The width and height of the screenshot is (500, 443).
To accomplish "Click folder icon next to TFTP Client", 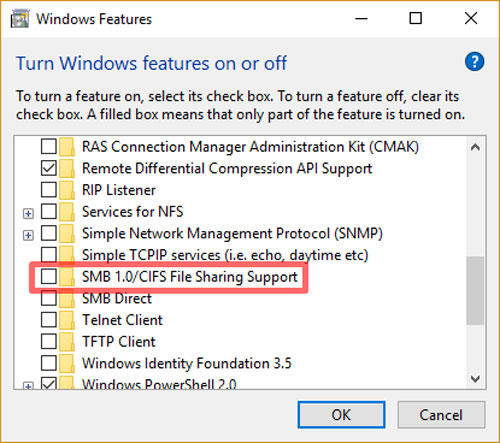I will tap(67, 342).
